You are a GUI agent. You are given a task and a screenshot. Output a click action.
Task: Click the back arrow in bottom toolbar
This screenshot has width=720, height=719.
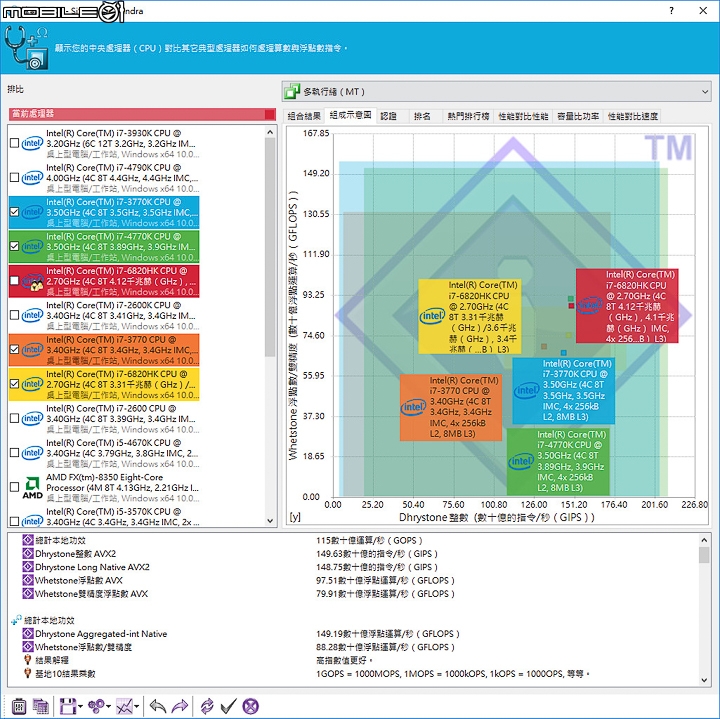coord(158,706)
